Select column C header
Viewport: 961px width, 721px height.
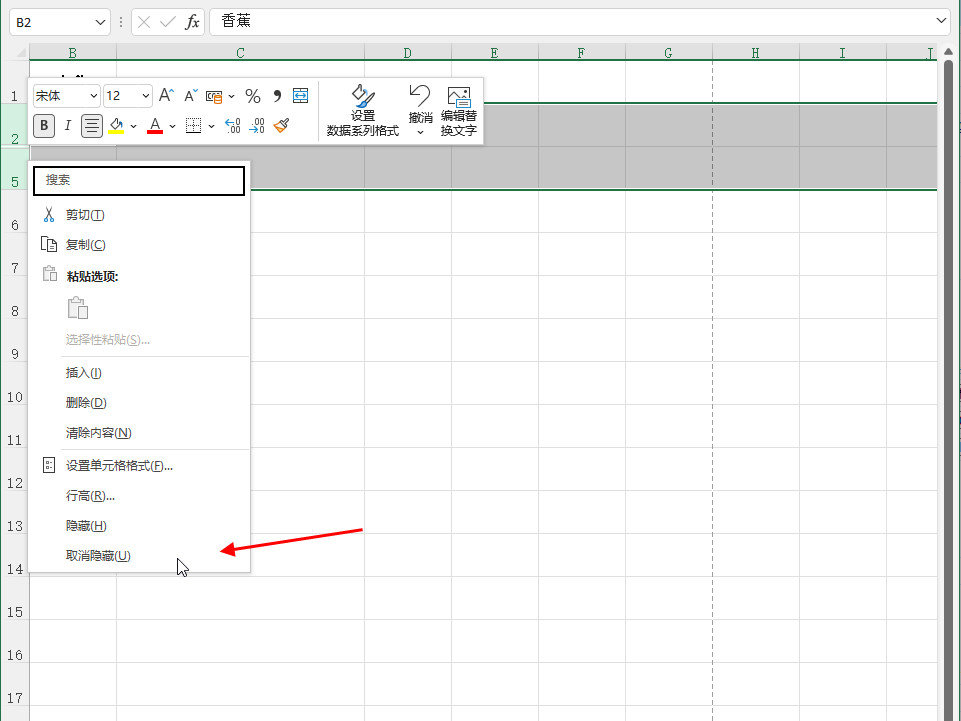[240, 53]
